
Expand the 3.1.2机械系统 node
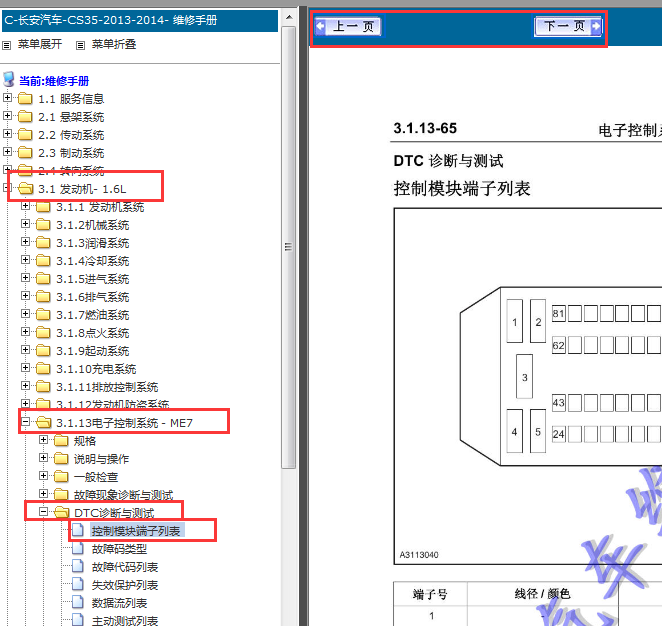25,223
